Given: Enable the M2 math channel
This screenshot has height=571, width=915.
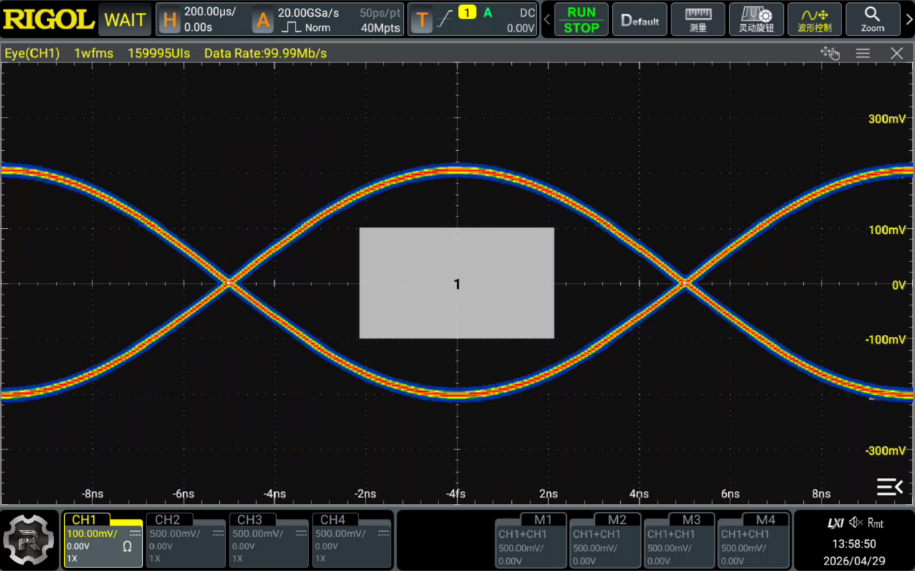Looking at the screenshot, I should point(605,540).
